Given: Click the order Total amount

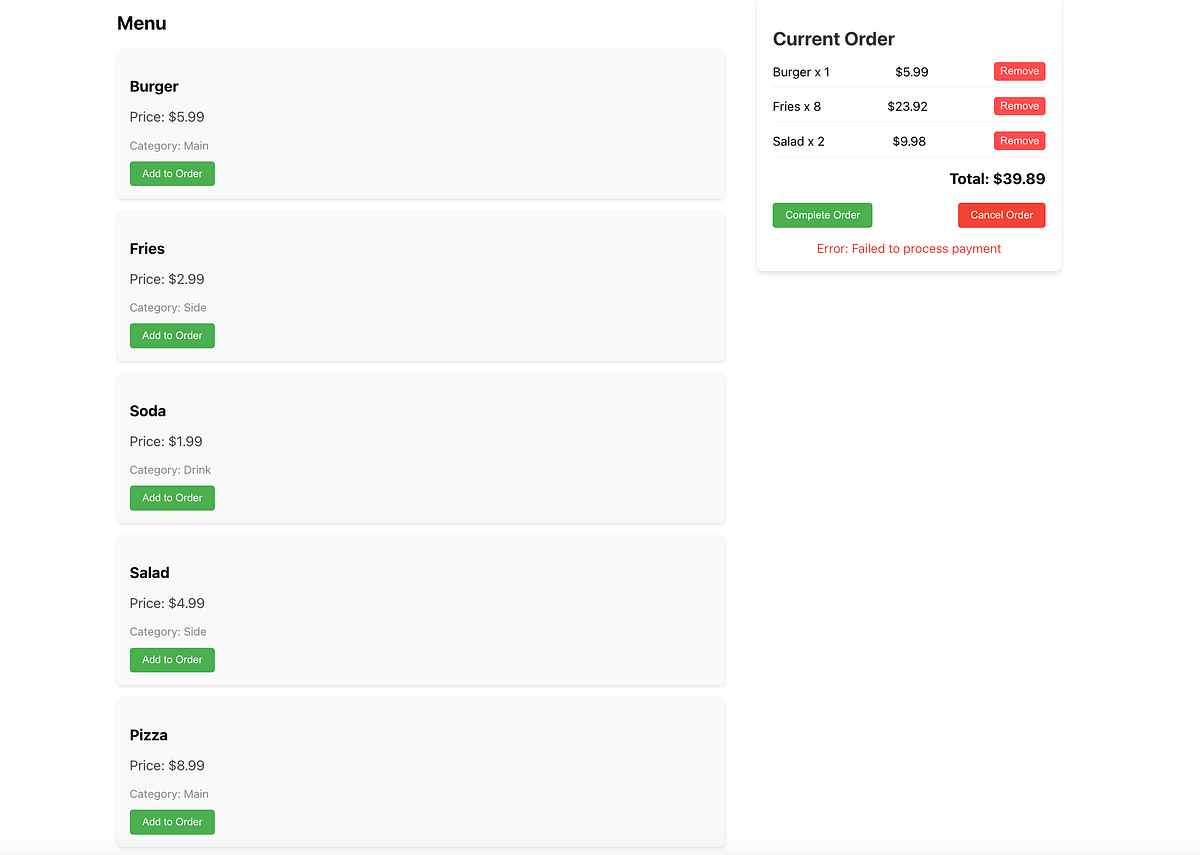Looking at the screenshot, I should (x=997, y=178).
